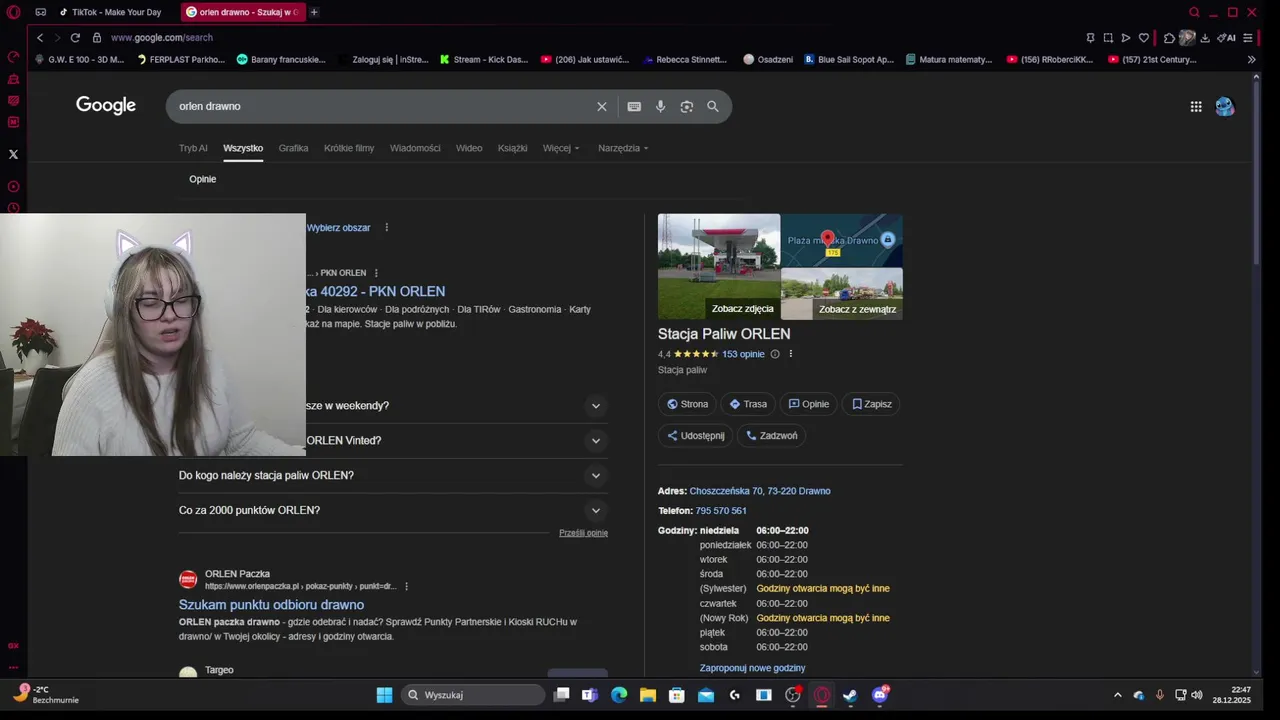Open Steam from the taskbar
This screenshot has height=720, width=1280.
pyautogui.click(x=850, y=695)
